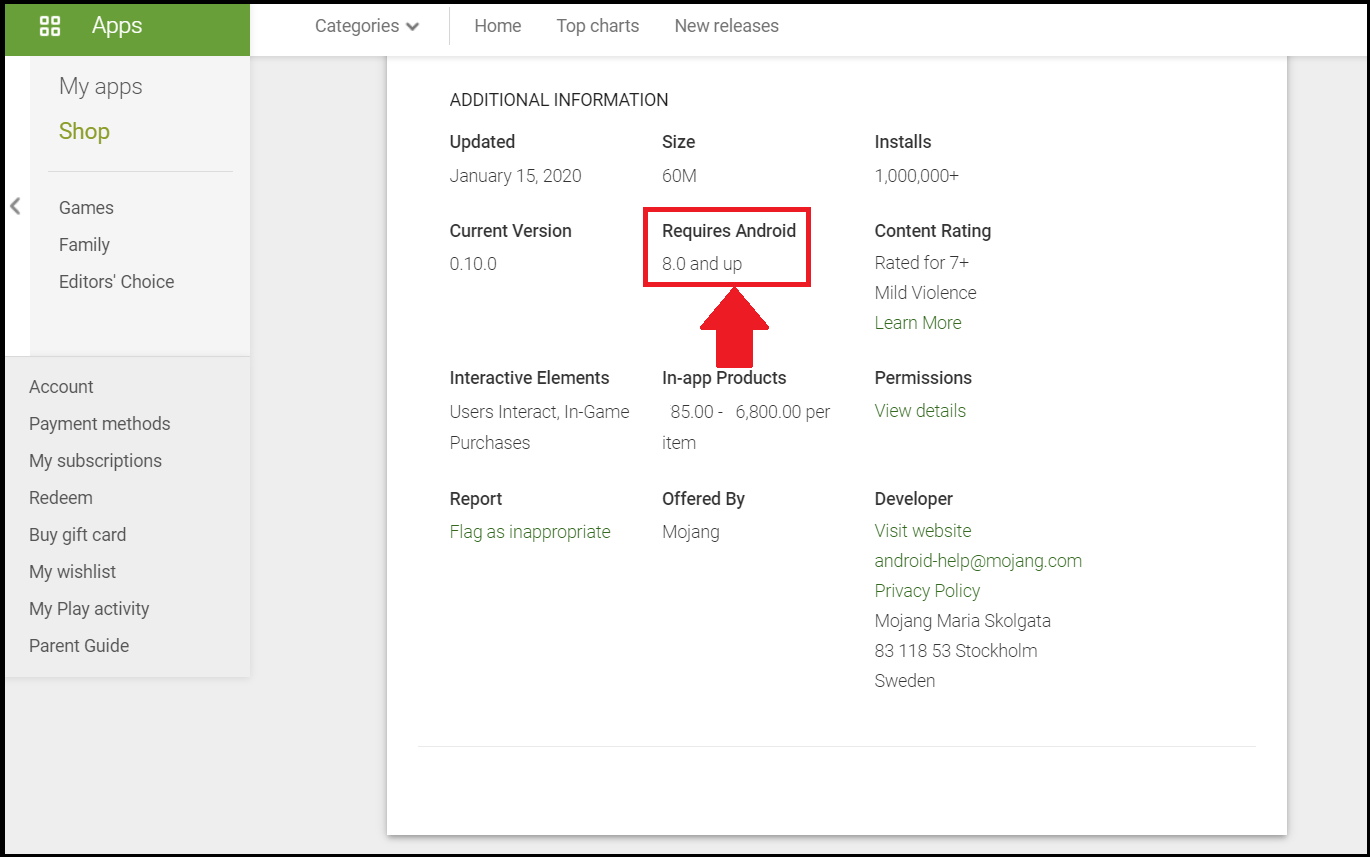Click the '0.10.0' current version value
1370x857 pixels.
click(x=473, y=264)
